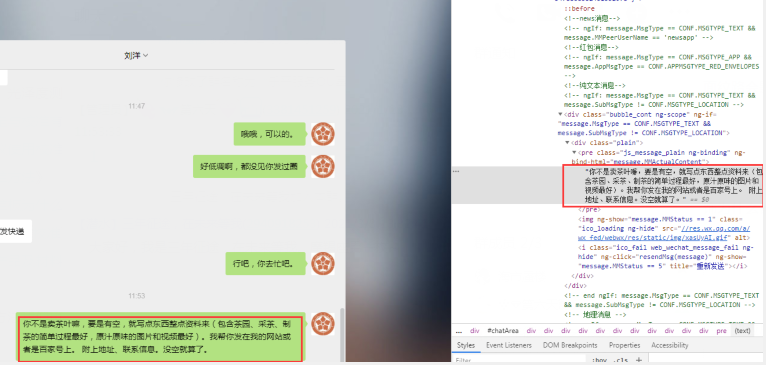Open the 刘洋 chat title dropdown
Viewport: 766px width, 365px height.
(136, 56)
